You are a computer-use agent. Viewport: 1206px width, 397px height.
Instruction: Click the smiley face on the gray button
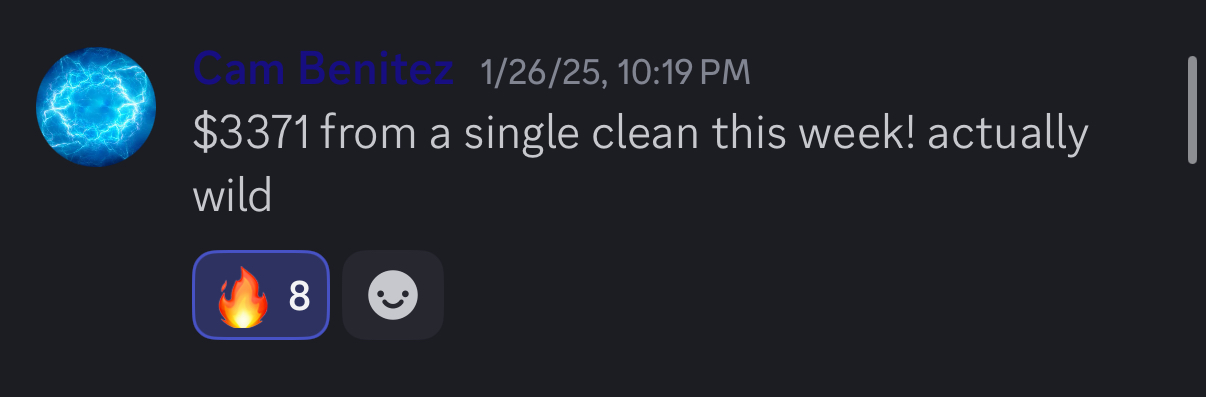click(393, 296)
